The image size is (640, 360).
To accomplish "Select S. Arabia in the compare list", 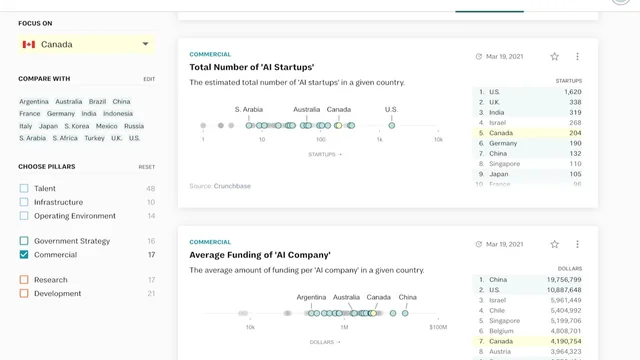I will 33,138.
